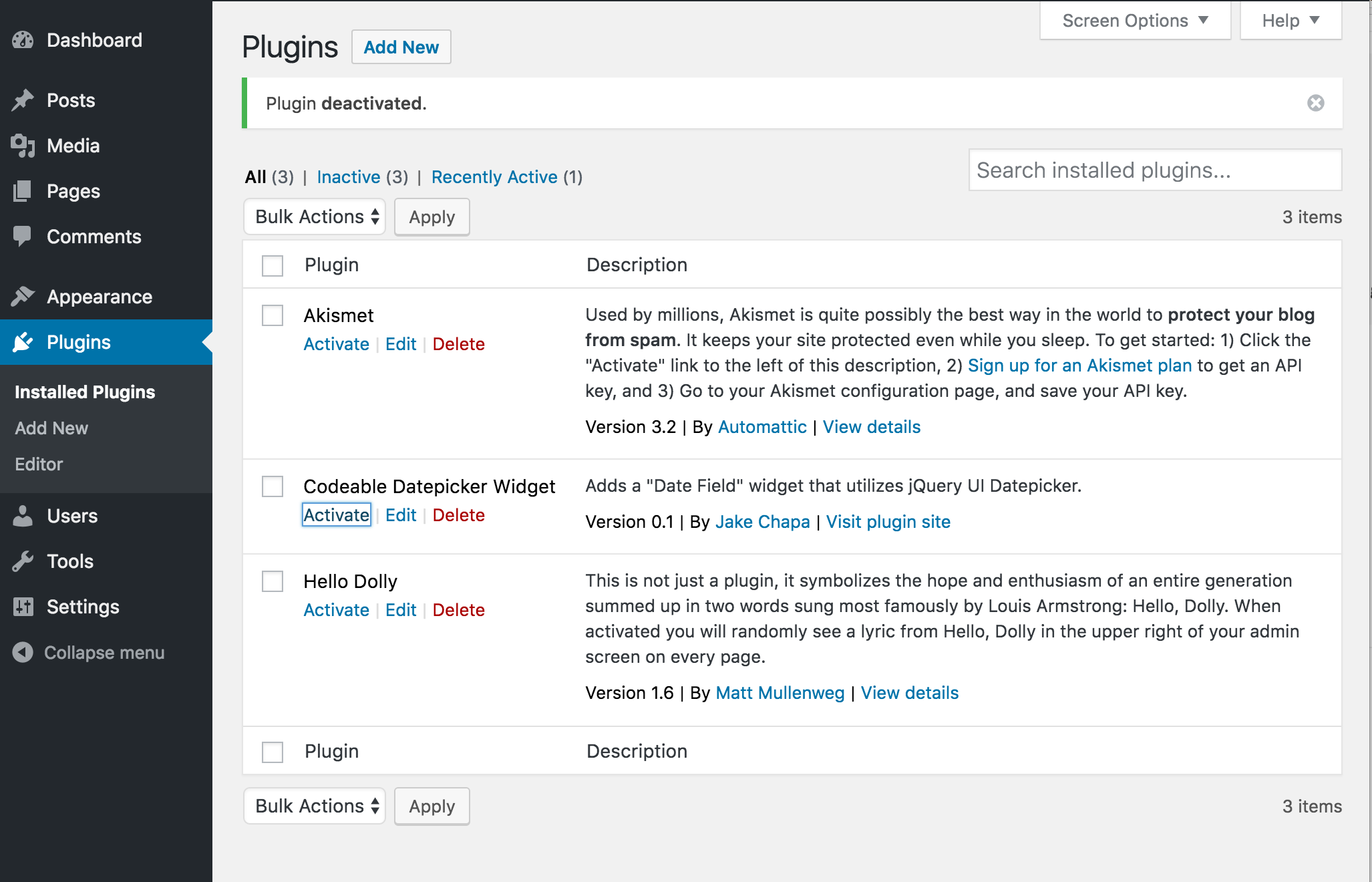Click the Media library icon
This screenshot has height=882, width=1372.
pos(23,146)
